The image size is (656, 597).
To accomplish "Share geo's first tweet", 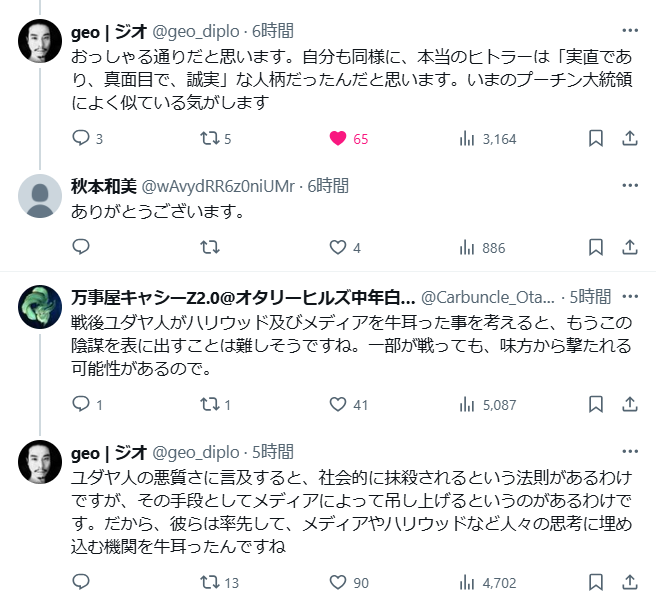I will click(x=630, y=139).
